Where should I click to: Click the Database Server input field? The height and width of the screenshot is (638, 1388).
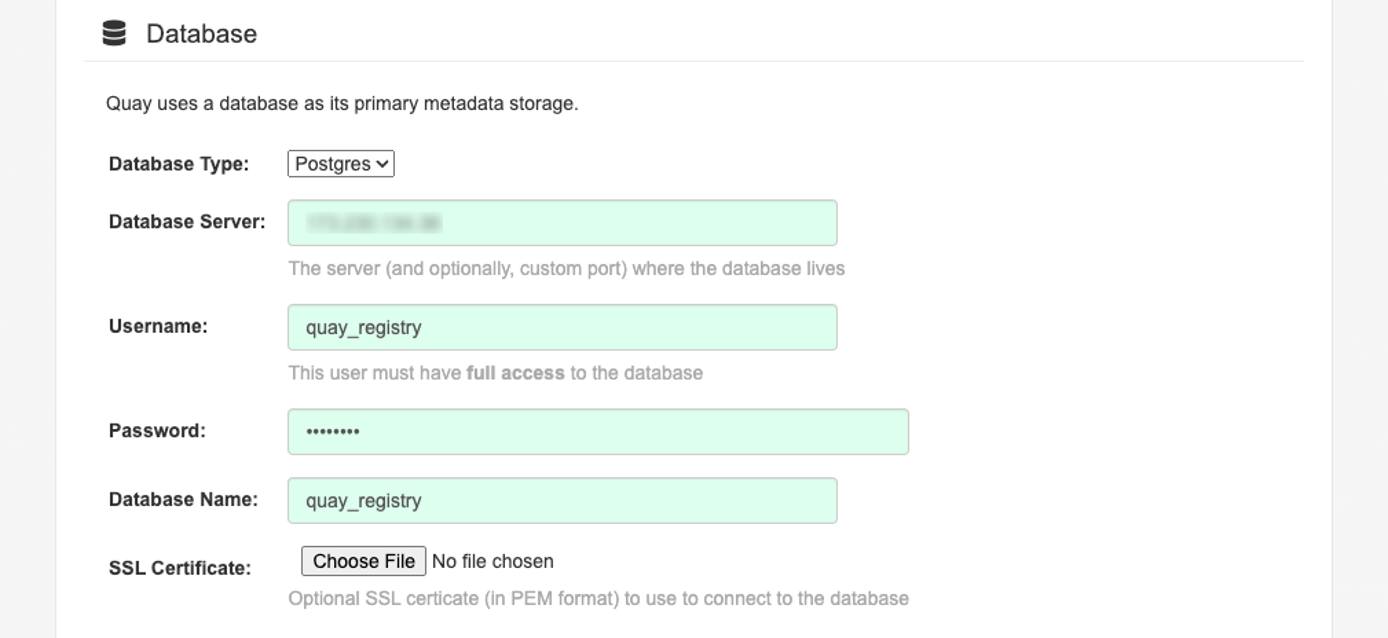pos(560,222)
